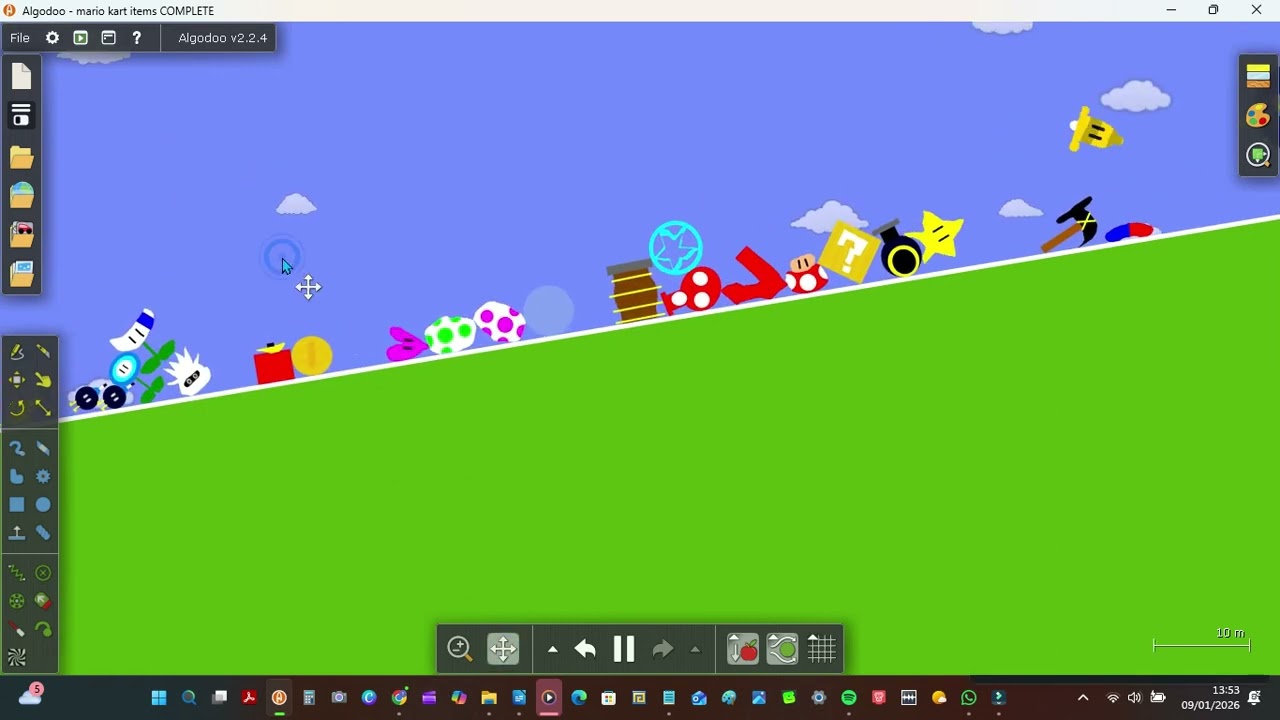Viewport: 1280px width, 720px height.
Task: Select the Spring tool
Action: [x=17, y=573]
